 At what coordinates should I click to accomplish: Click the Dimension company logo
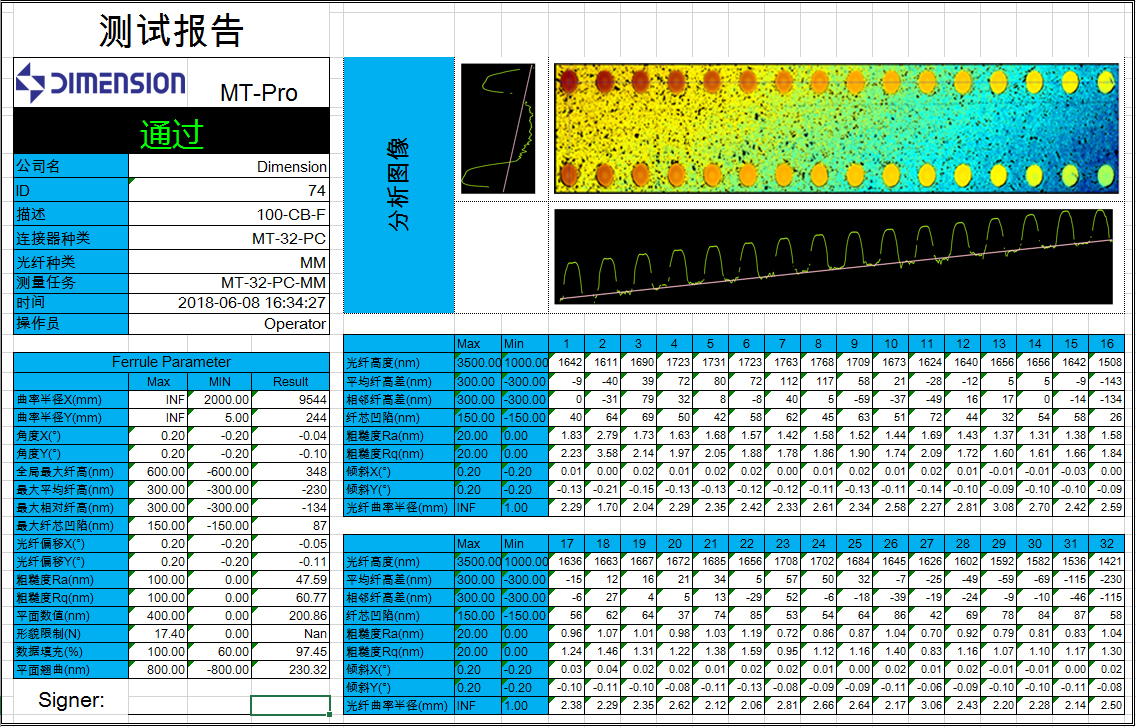[x=100, y=82]
